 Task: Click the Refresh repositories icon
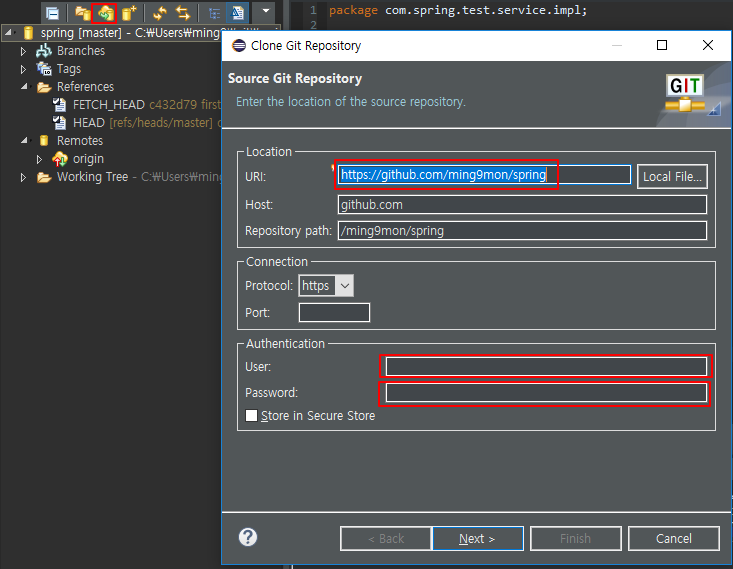(159, 13)
